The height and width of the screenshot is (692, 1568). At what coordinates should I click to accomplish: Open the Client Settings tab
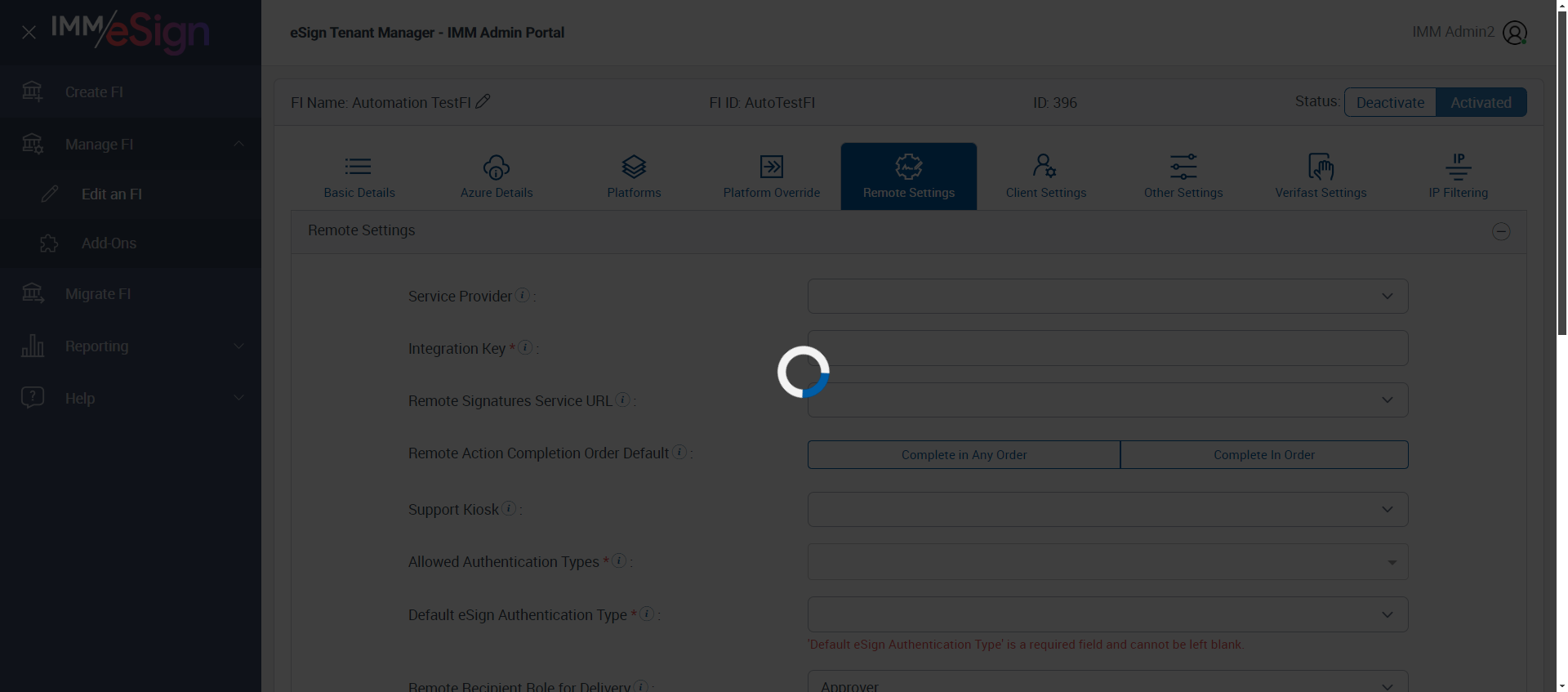[x=1046, y=176]
